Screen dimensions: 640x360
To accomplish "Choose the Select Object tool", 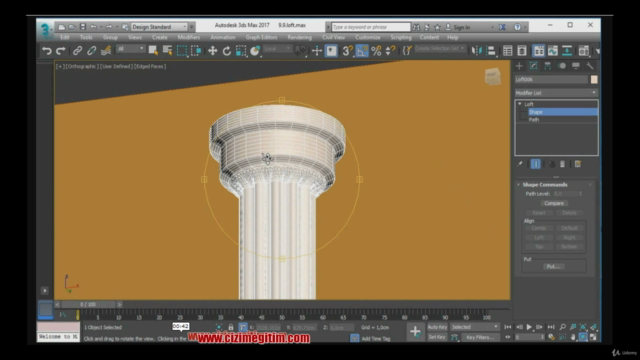I will pos(153,51).
